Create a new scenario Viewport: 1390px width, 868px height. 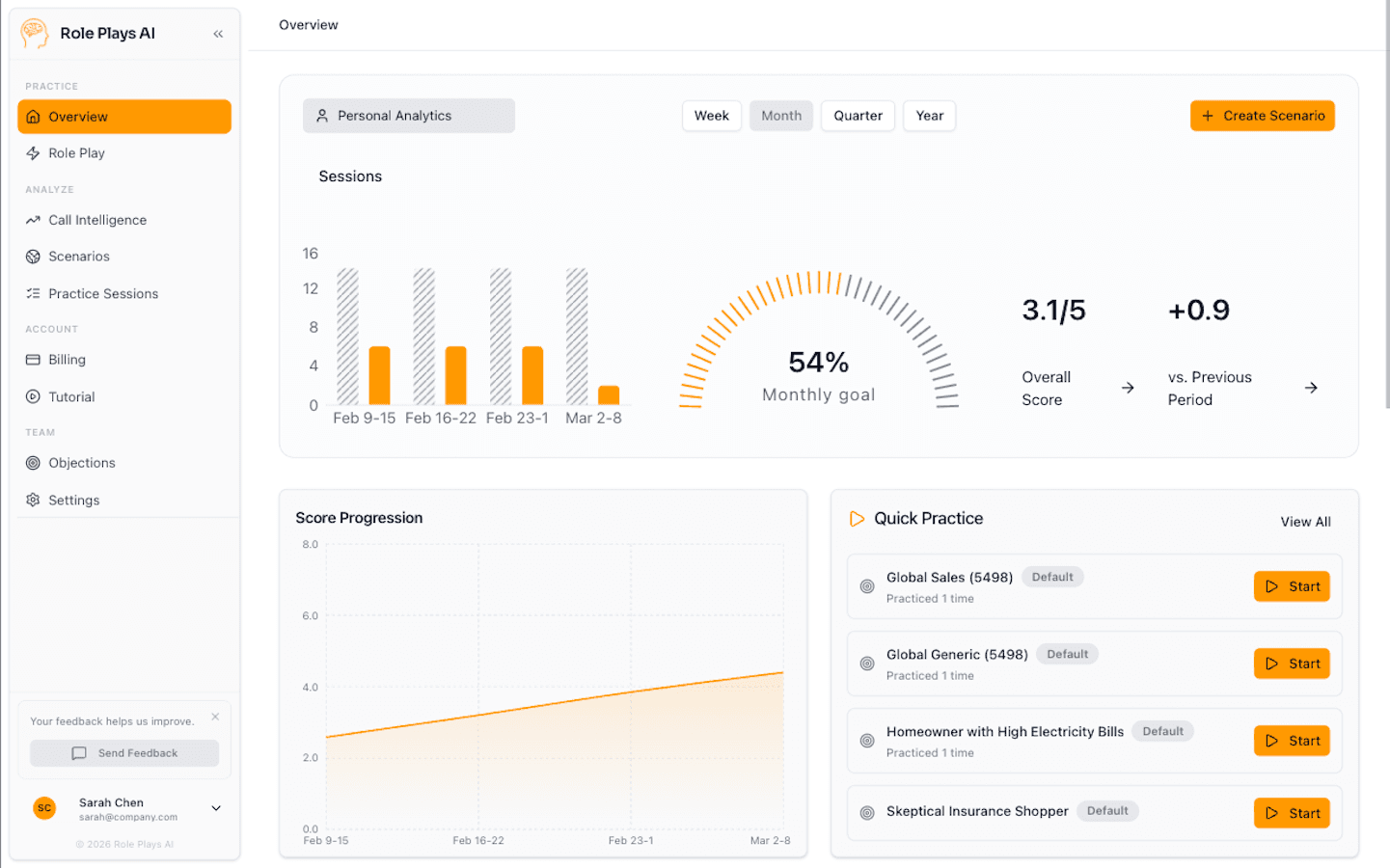(1262, 115)
